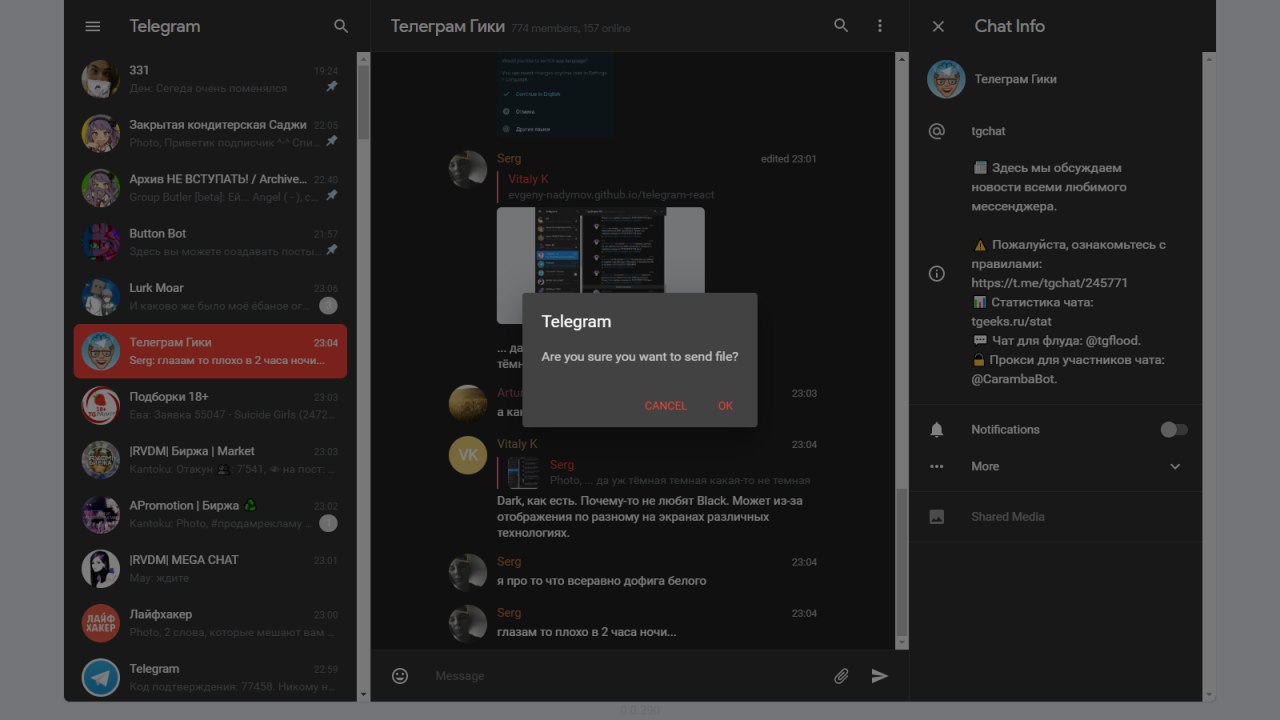Open the Button Bot chat
Viewport: 1280px width, 720px height.
[x=210, y=242]
